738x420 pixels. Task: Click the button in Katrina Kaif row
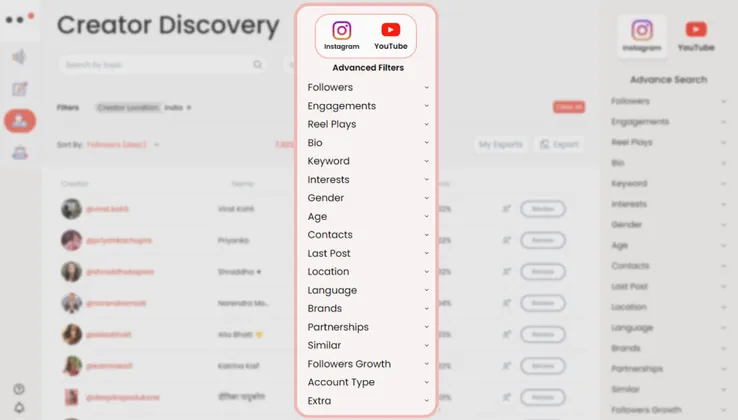click(543, 366)
